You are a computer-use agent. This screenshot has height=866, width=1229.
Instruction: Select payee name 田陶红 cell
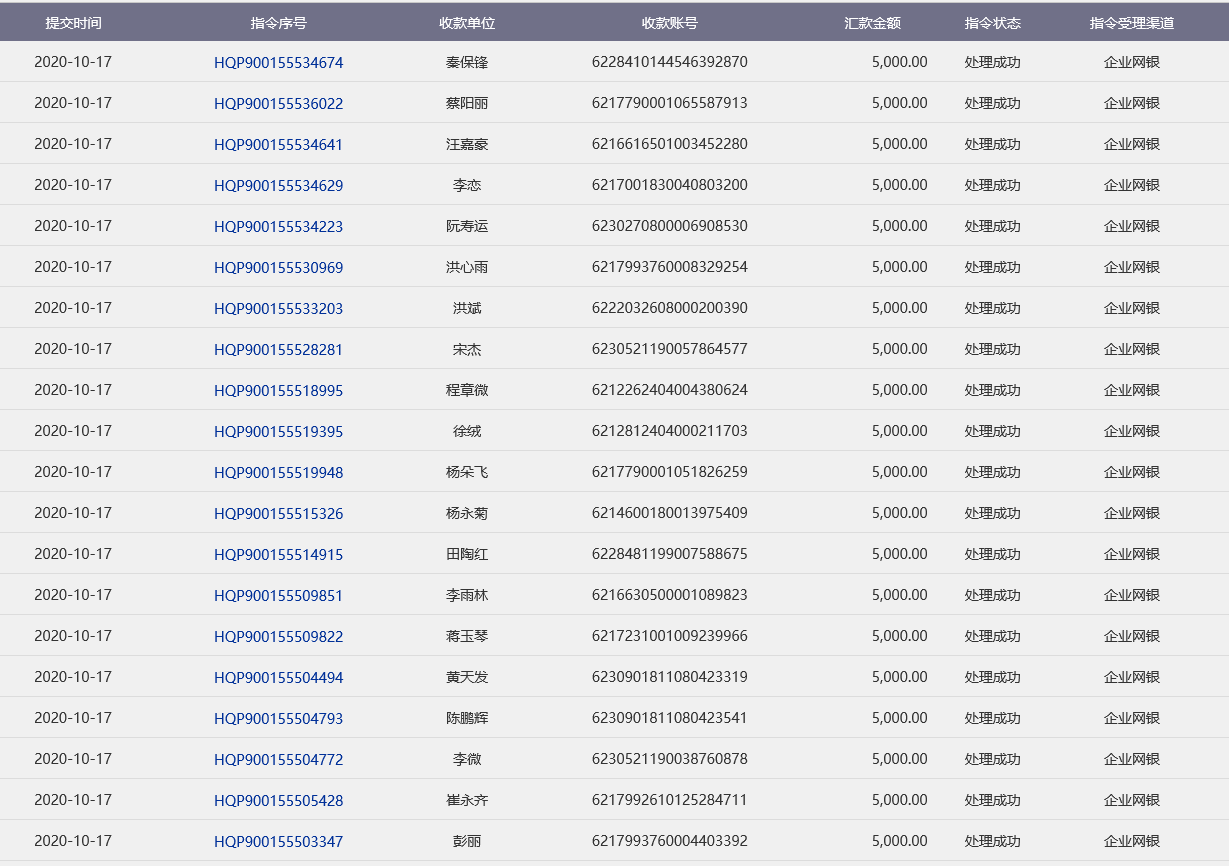(467, 554)
